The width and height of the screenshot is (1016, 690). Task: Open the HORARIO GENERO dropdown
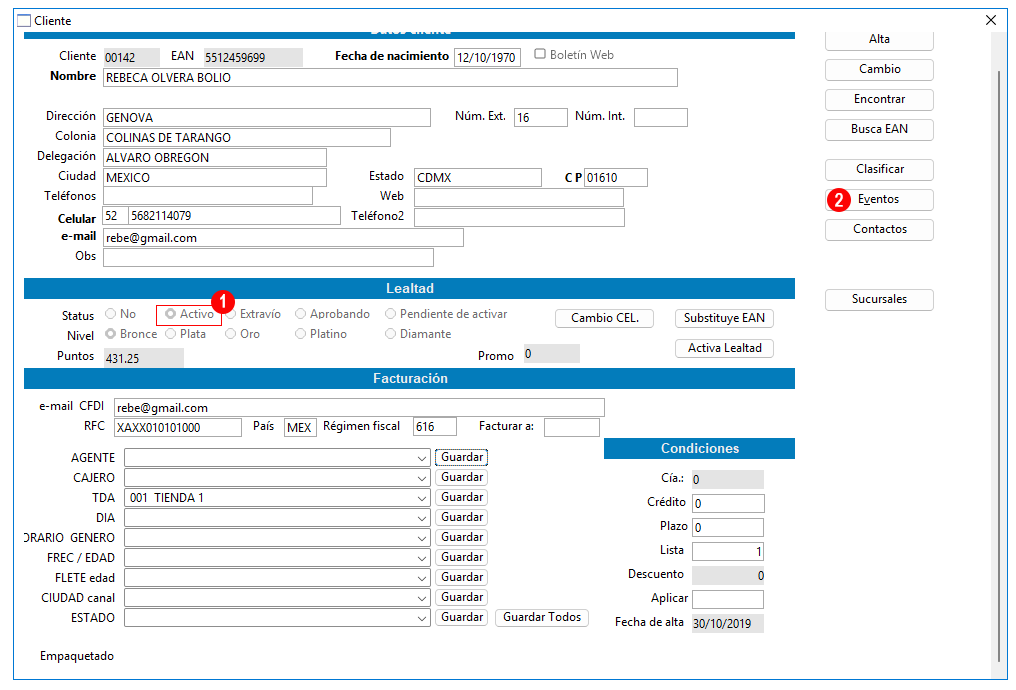click(x=422, y=538)
